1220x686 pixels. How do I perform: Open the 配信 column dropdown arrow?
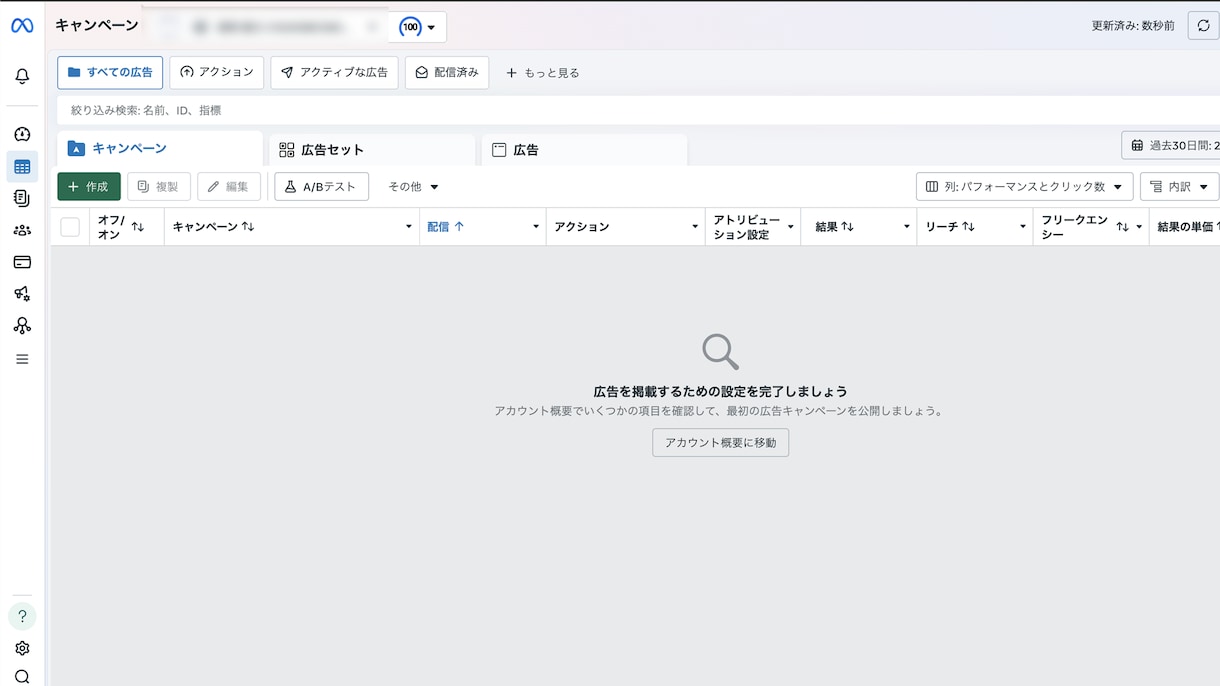[x=535, y=227]
